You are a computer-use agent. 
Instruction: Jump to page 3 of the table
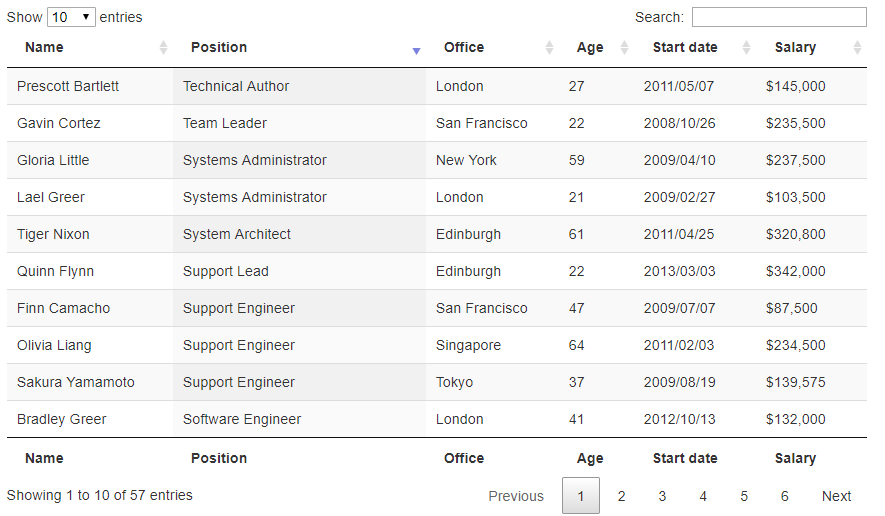(x=662, y=496)
